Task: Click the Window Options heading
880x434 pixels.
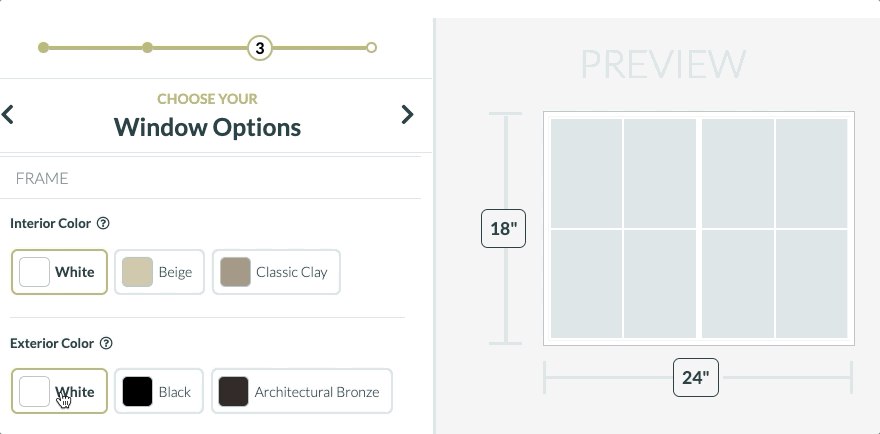Action: (x=207, y=127)
